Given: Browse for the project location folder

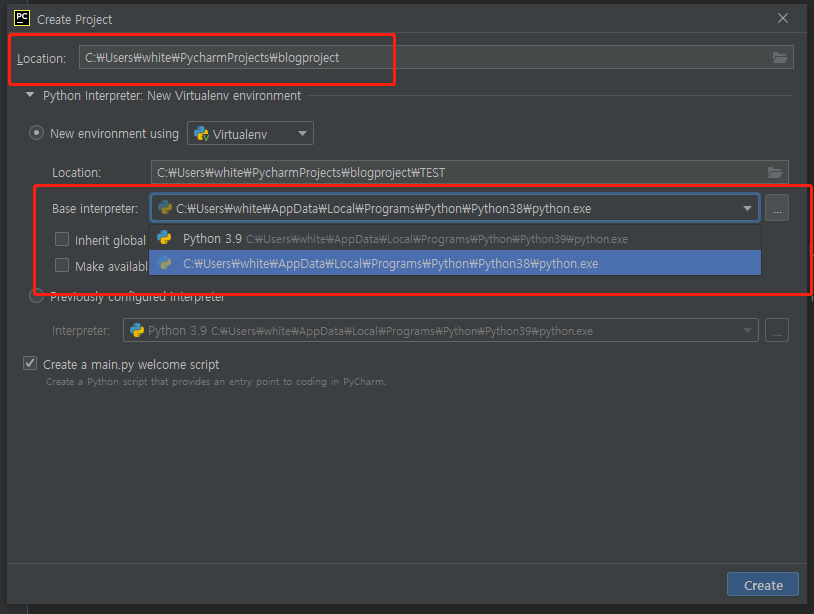Looking at the screenshot, I should click(779, 58).
